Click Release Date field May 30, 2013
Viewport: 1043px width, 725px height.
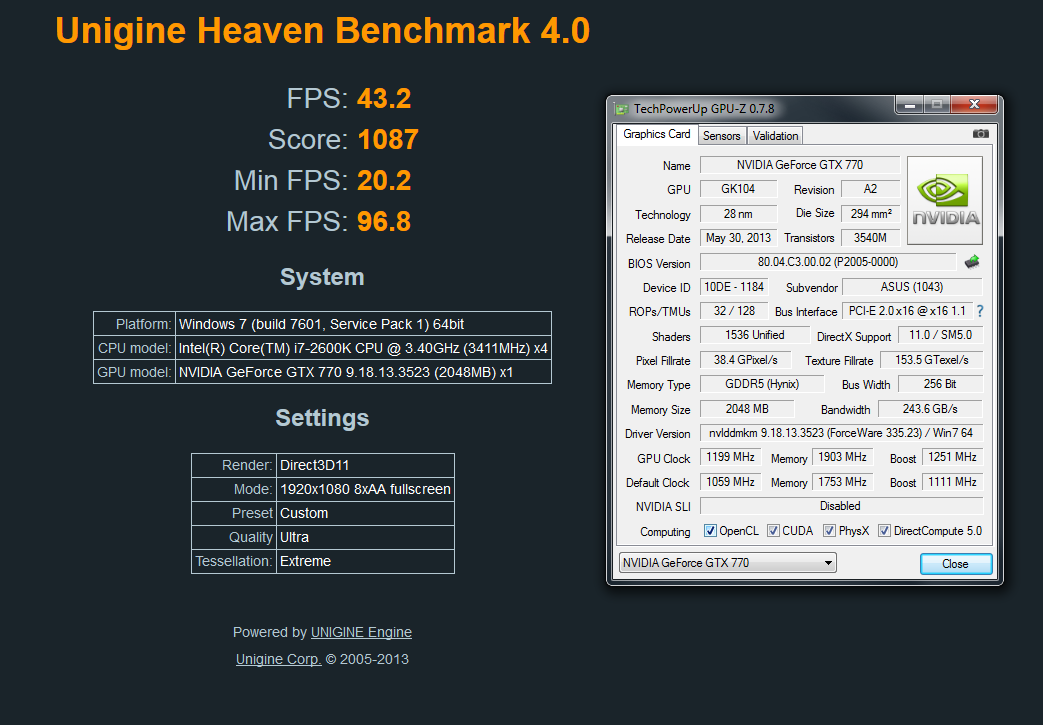(738, 238)
